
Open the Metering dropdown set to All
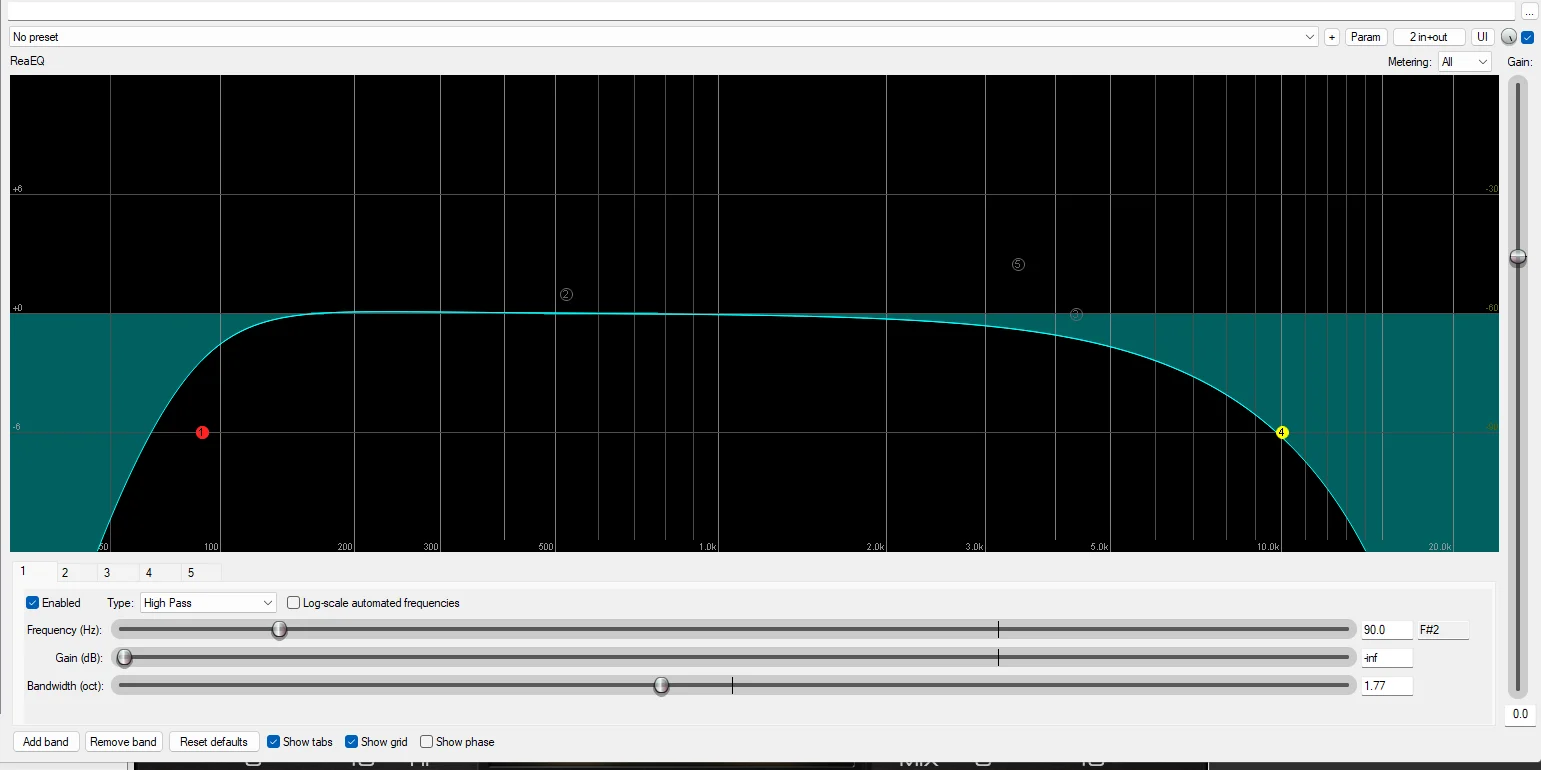click(1464, 62)
